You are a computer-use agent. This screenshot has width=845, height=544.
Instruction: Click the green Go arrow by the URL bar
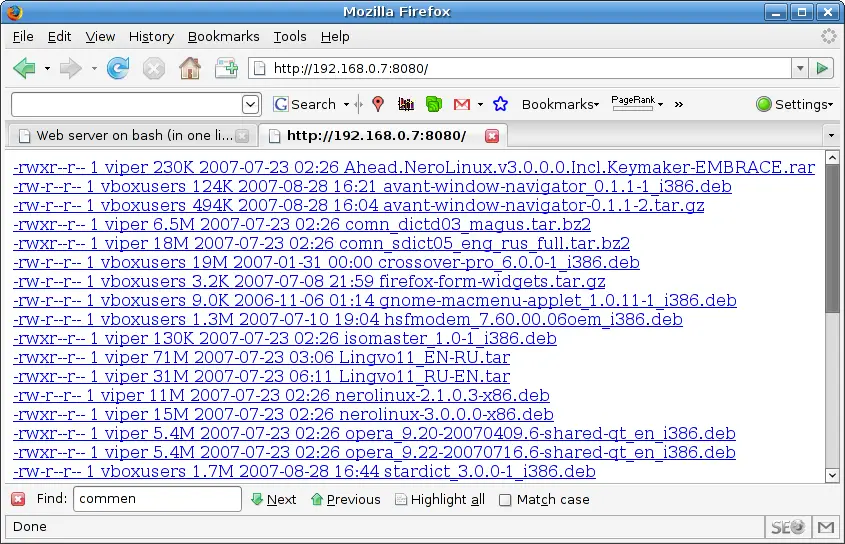(x=822, y=68)
